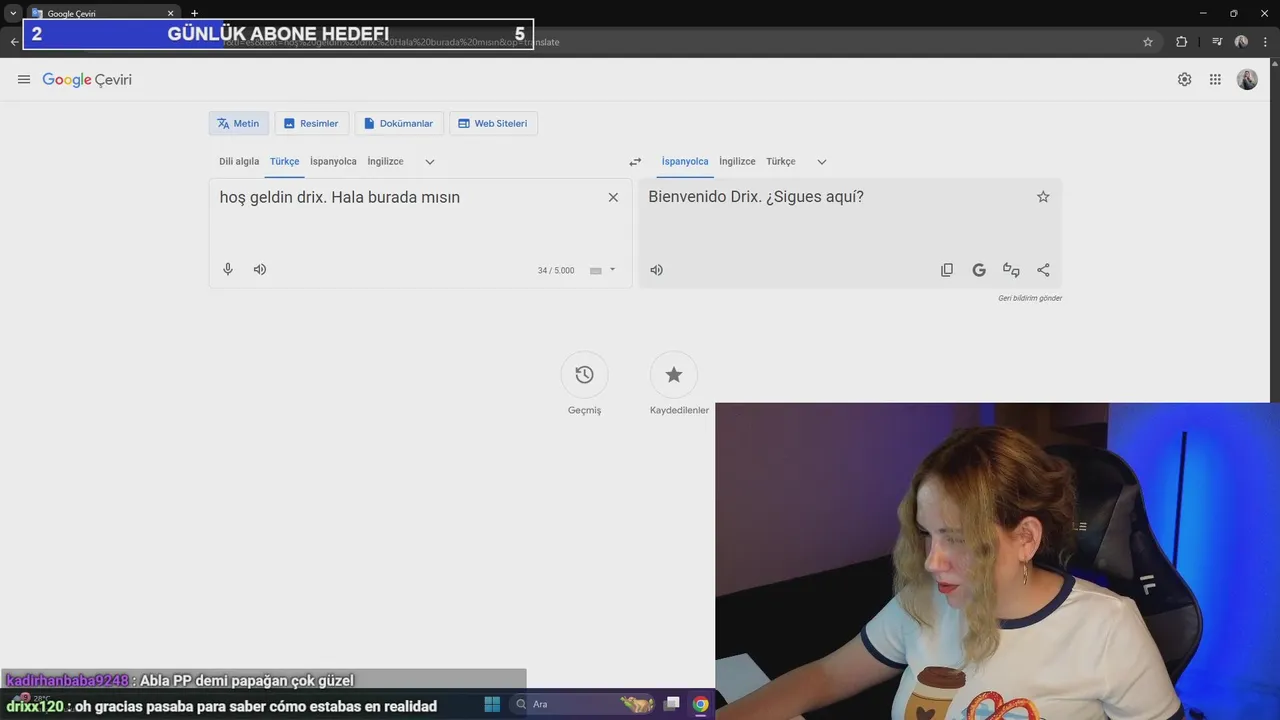
Task: Open the Chrome tab search dropdown
Action: (13, 14)
